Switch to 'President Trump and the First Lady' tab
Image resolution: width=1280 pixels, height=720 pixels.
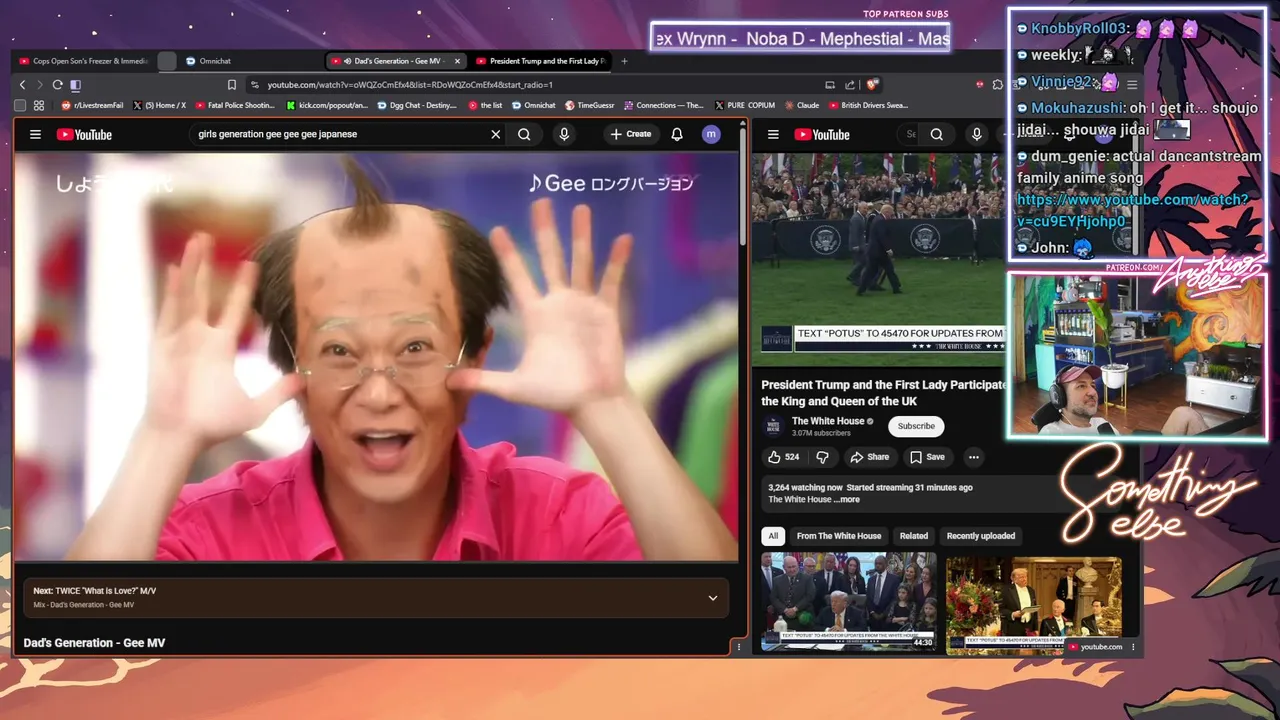point(540,61)
